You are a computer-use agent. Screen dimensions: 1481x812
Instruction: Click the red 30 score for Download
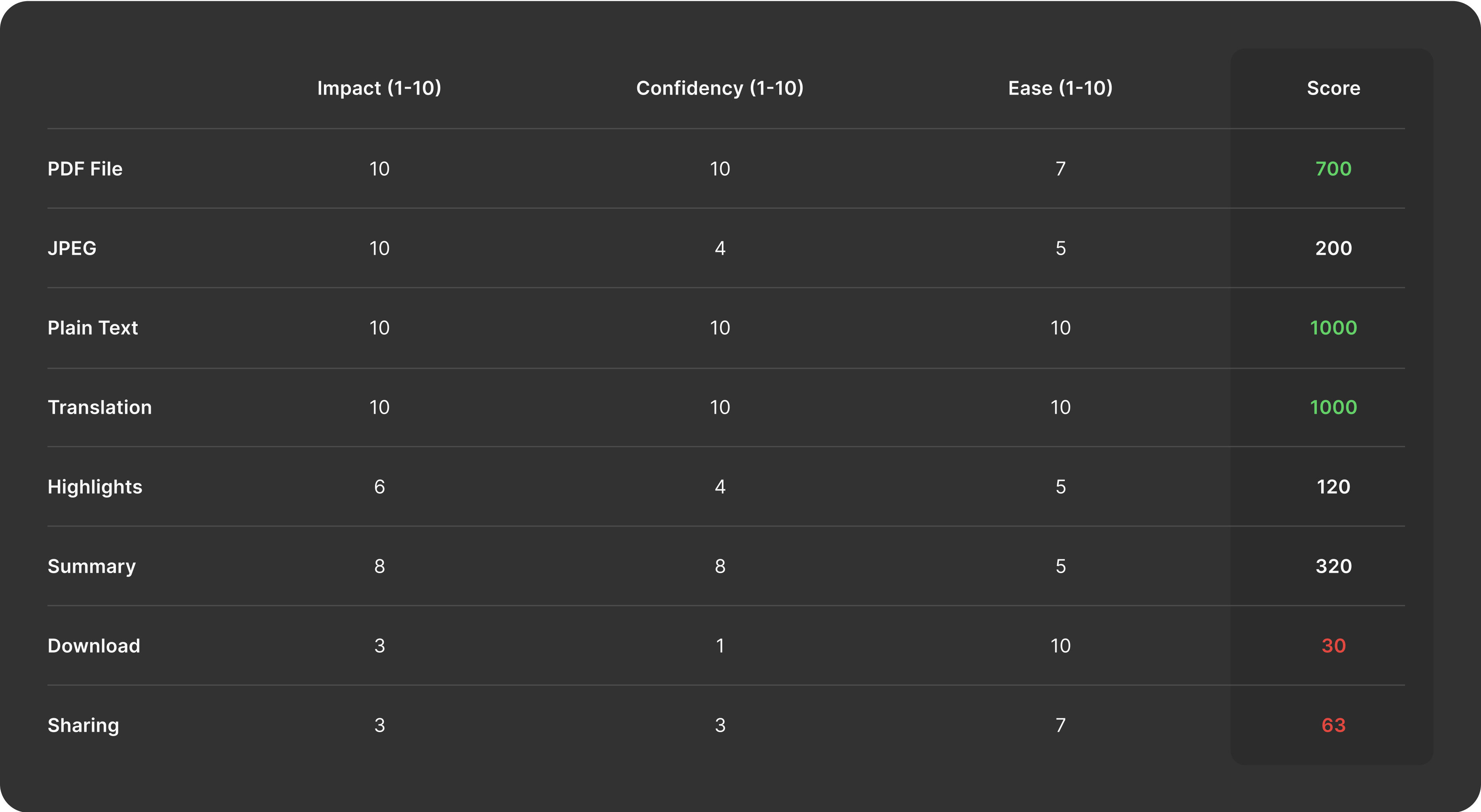1333,646
